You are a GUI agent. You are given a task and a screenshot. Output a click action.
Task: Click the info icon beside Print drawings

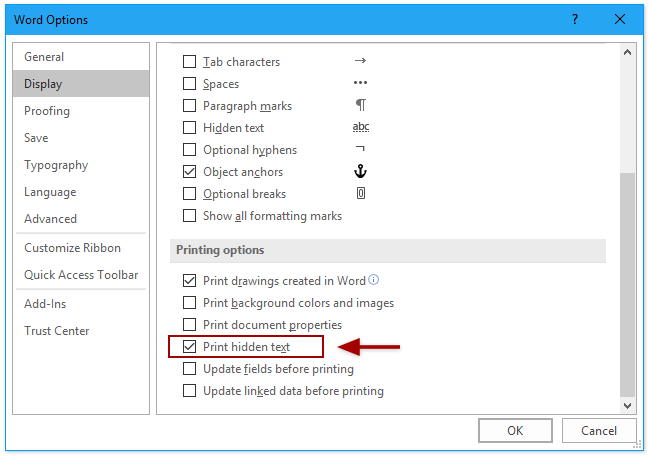point(374,280)
